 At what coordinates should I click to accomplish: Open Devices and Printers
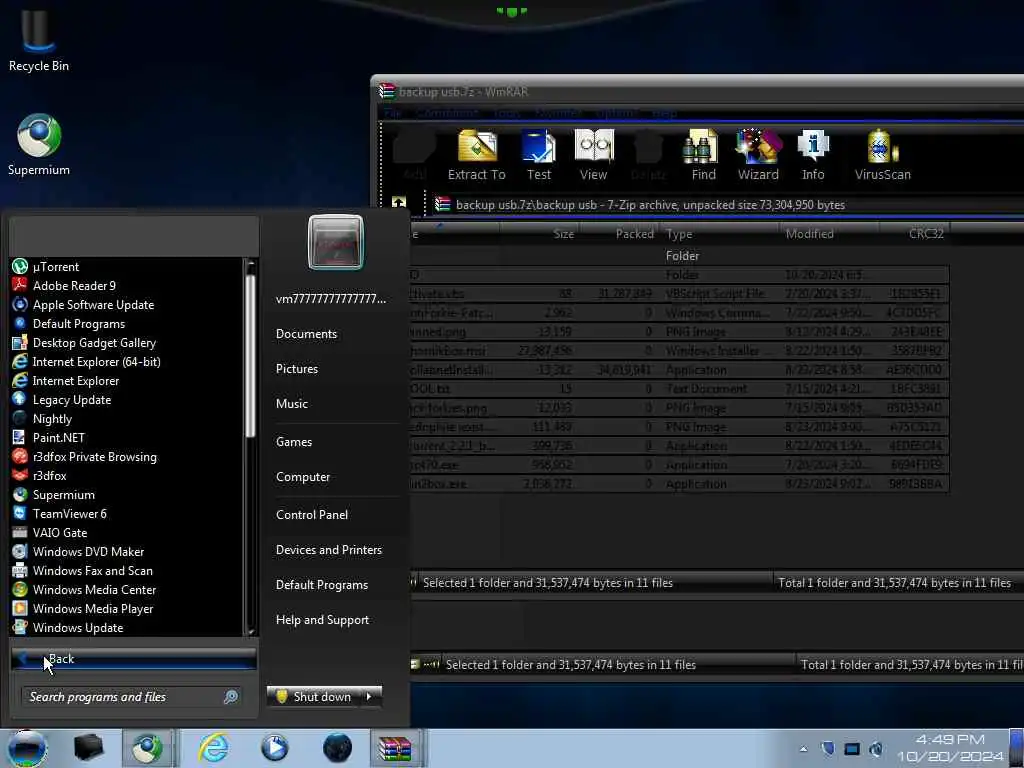[328, 550]
